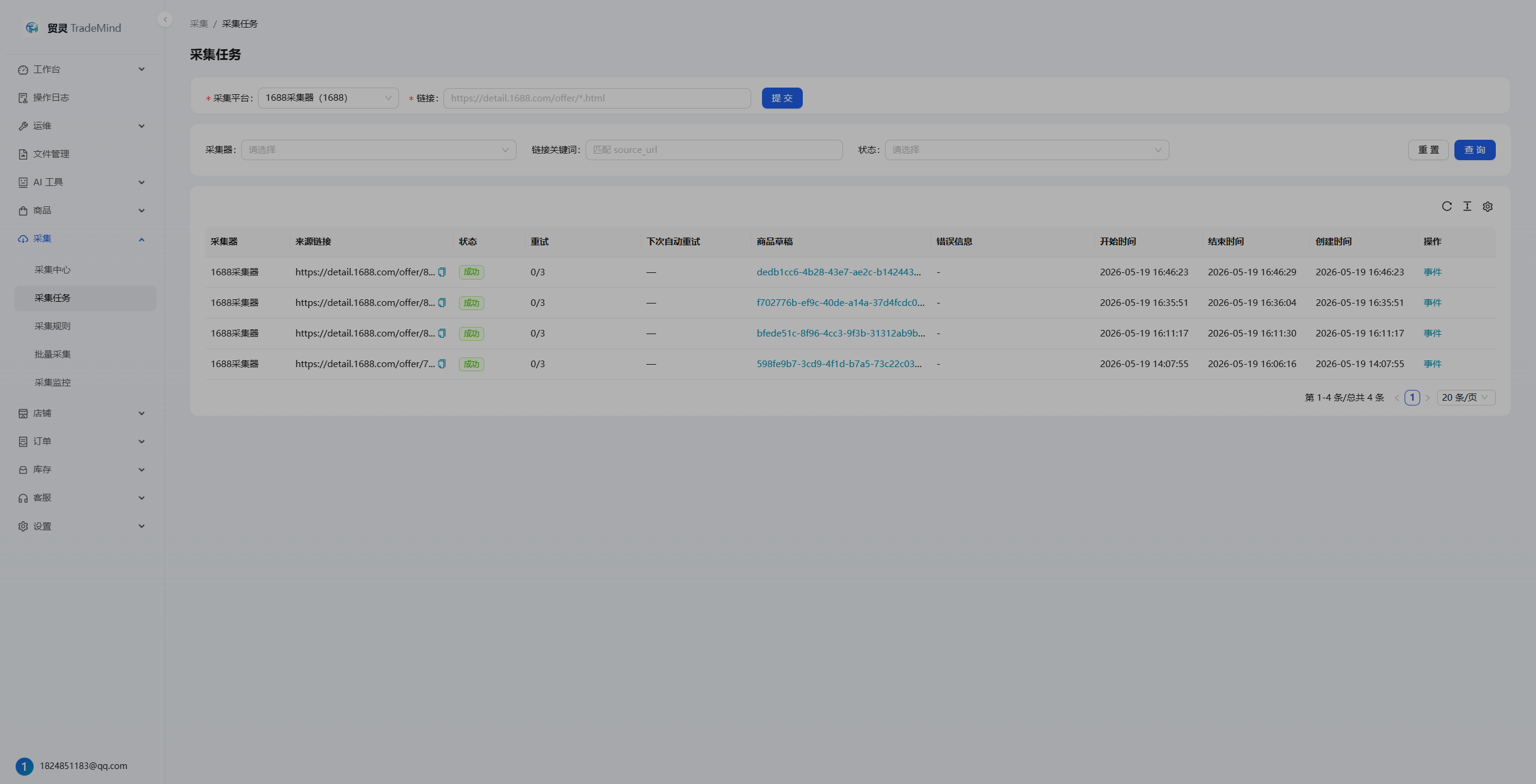Focus the 链接 URL input field
This screenshot has height=784, width=1536.
coord(597,98)
